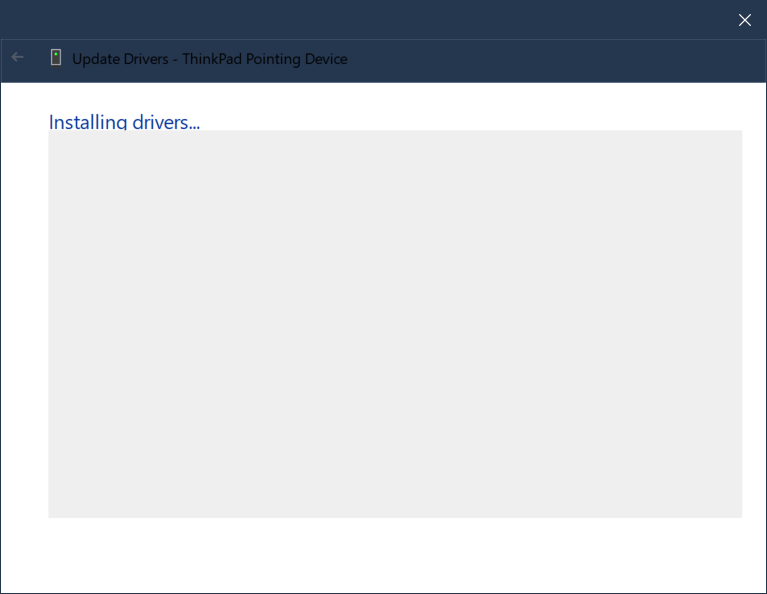Click the word "Device" in the header title
Image resolution: width=767 pixels, height=594 pixels.
click(326, 59)
